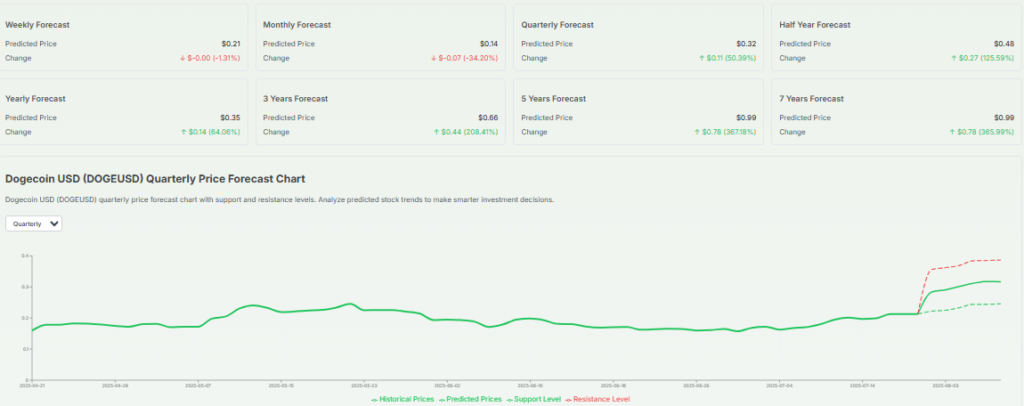The width and height of the screenshot is (1024, 406).
Task: Click the red down arrow in Weekly Forecast
Action: tap(183, 58)
